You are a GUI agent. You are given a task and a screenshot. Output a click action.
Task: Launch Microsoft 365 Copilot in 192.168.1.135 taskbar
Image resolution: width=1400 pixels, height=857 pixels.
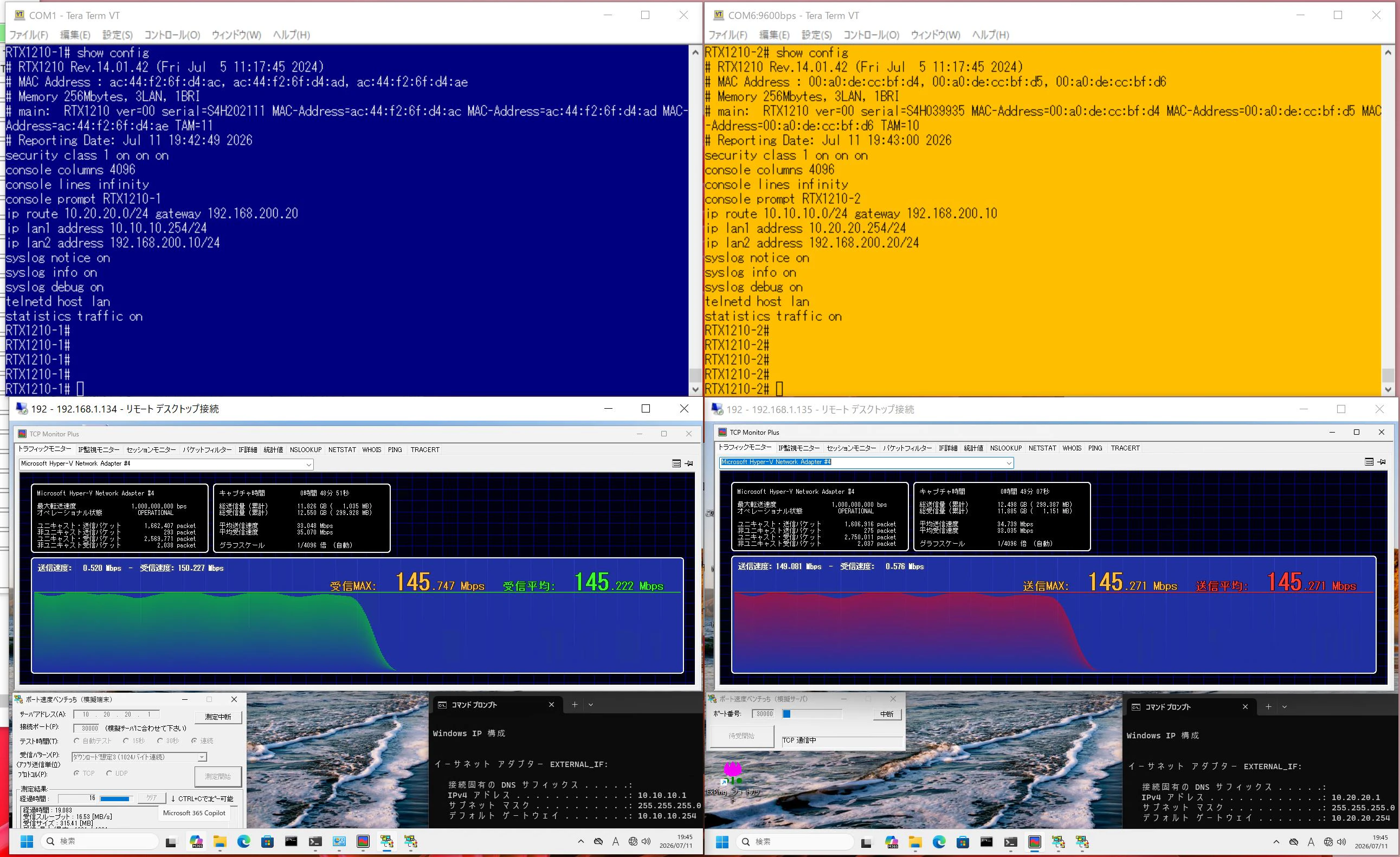(x=891, y=842)
